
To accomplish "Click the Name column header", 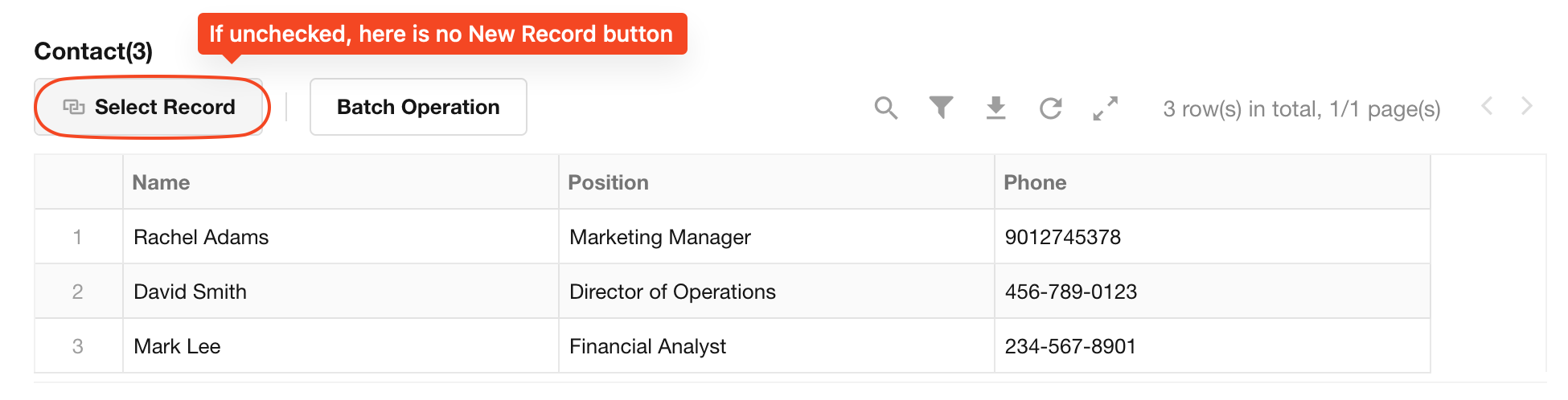I will pyautogui.click(x=162, y=182).
